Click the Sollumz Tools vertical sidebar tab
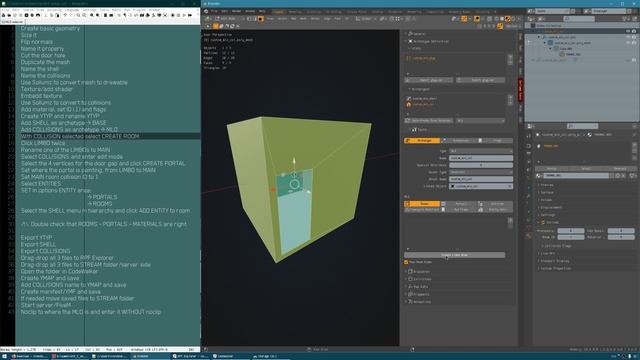Screen dimensions: 640x360 tap(520, 89)
